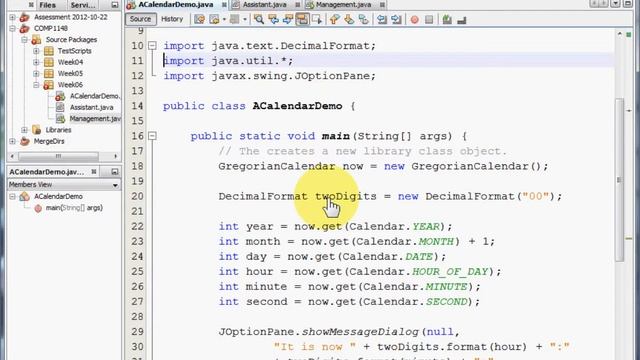
Task: Minimize the Projects panel group
Action: (x=114, y=5)
